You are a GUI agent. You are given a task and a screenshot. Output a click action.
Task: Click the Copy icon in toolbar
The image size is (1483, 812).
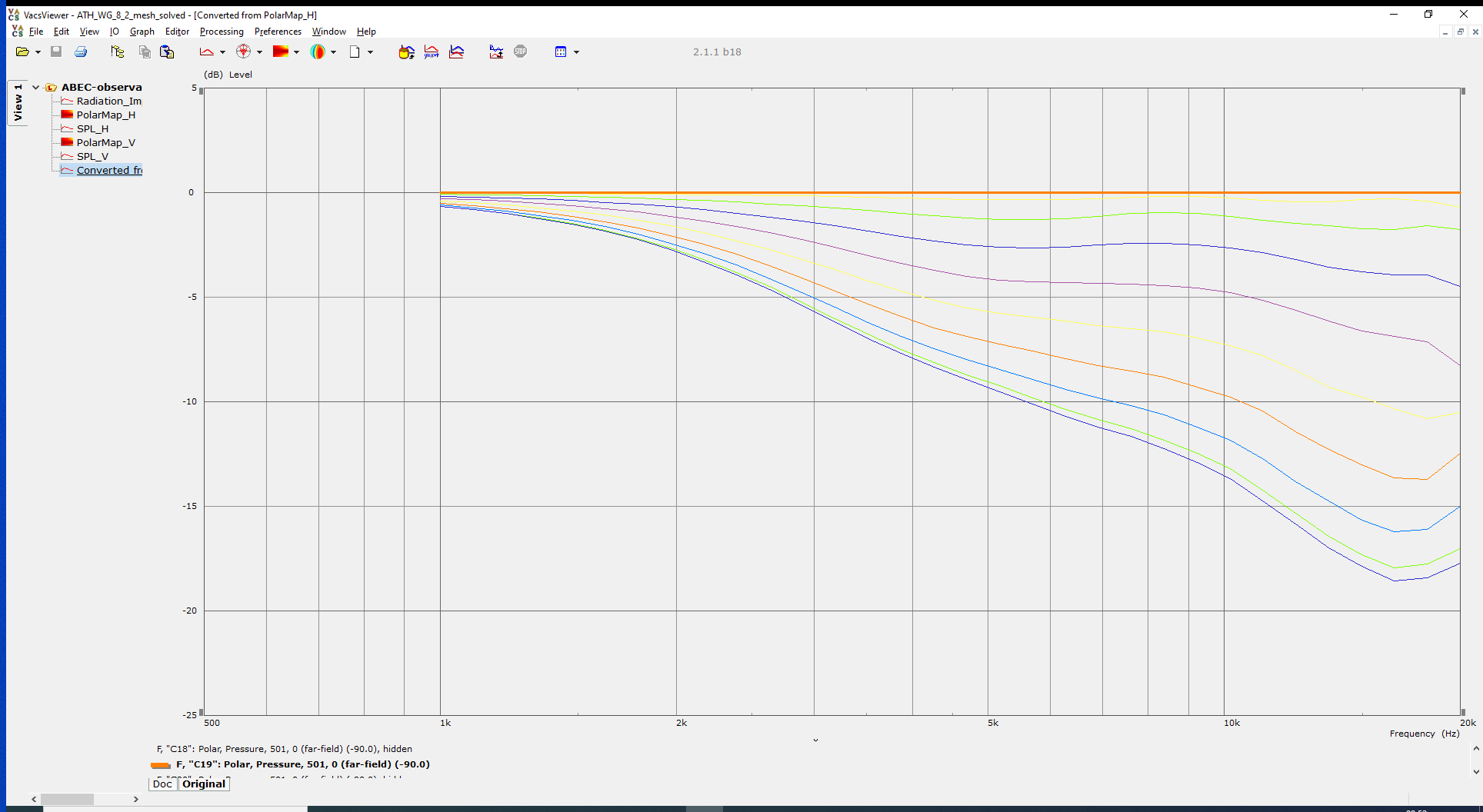point(145,52)
